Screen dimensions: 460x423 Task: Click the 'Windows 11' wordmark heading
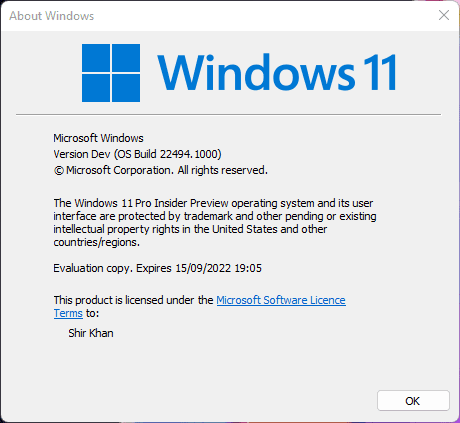point(277,72)
